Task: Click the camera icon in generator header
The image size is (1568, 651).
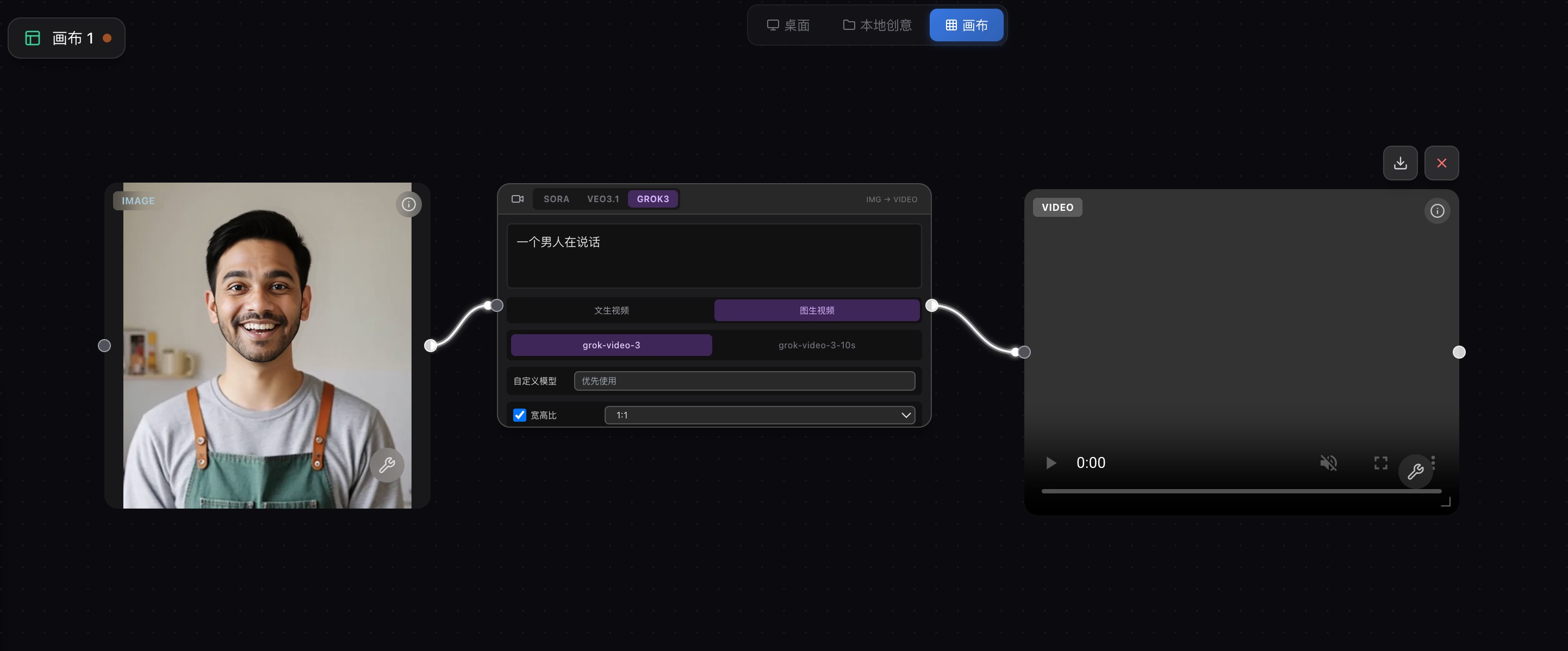Action: point(518,199)
